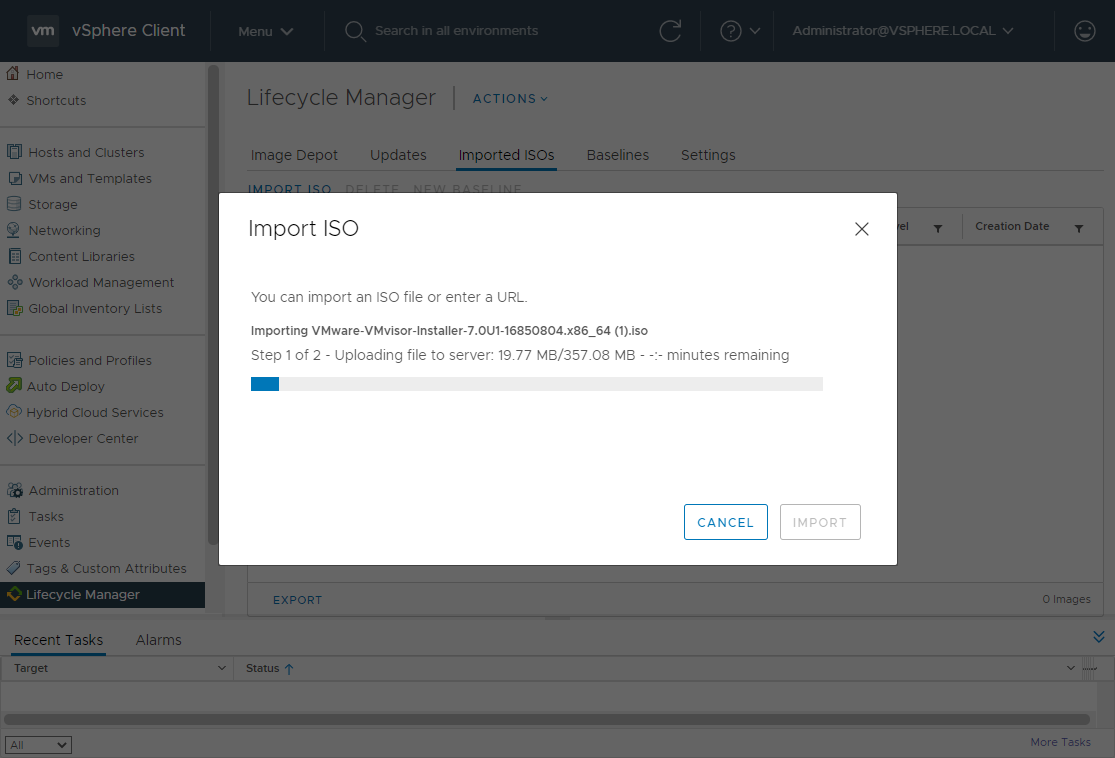Click the Tags & Custom Attributes icon
This screenshot has width=1115, height=758.
(14, 568)
